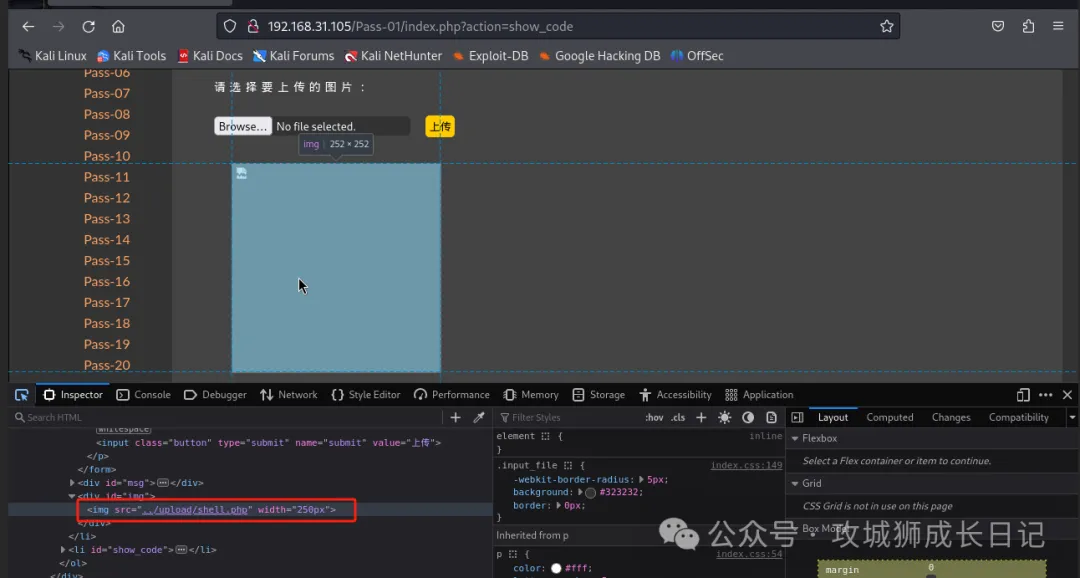Bookmark this page with the star icon
Image resolution: width=1080 pixels, height=578 pixels.
(886, 27)
